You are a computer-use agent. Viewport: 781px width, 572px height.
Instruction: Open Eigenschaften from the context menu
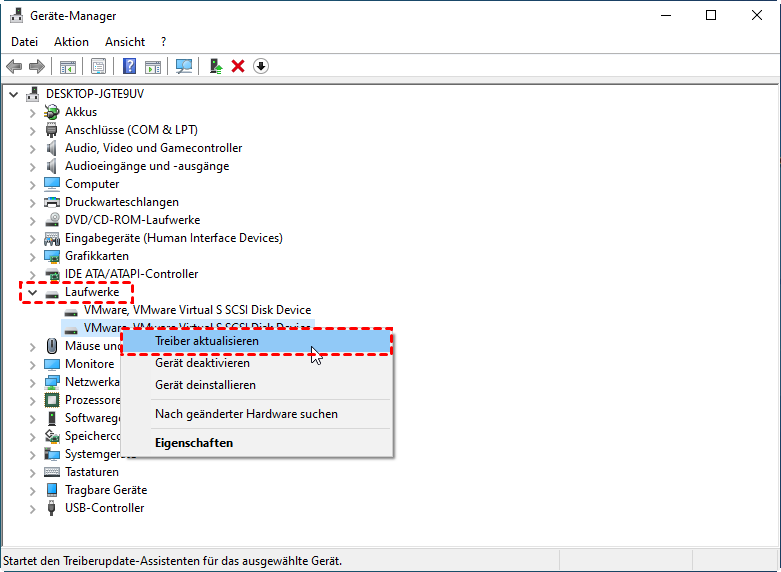coord(257,443)
